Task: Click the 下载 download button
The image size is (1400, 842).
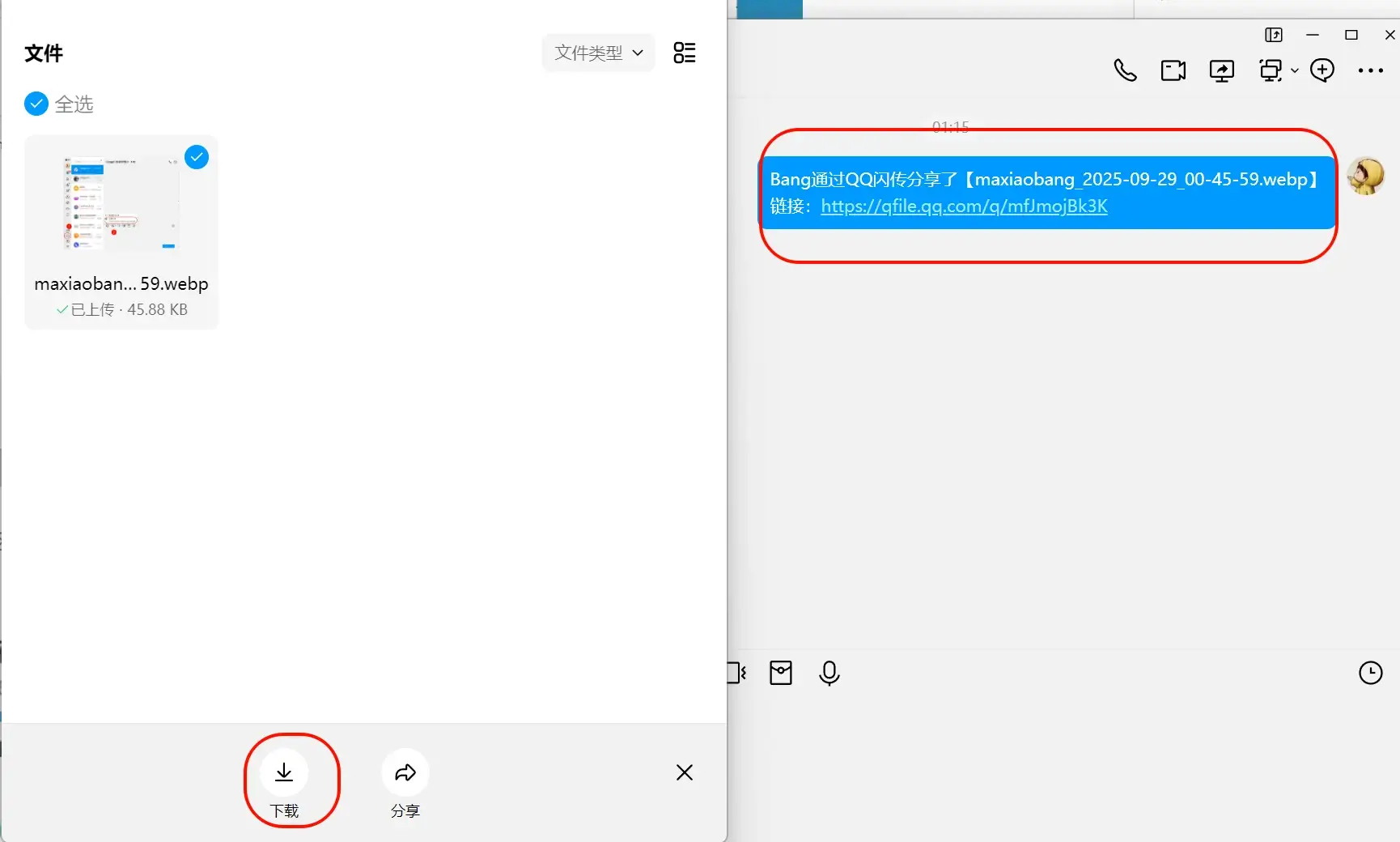Action: click(284, 773)
